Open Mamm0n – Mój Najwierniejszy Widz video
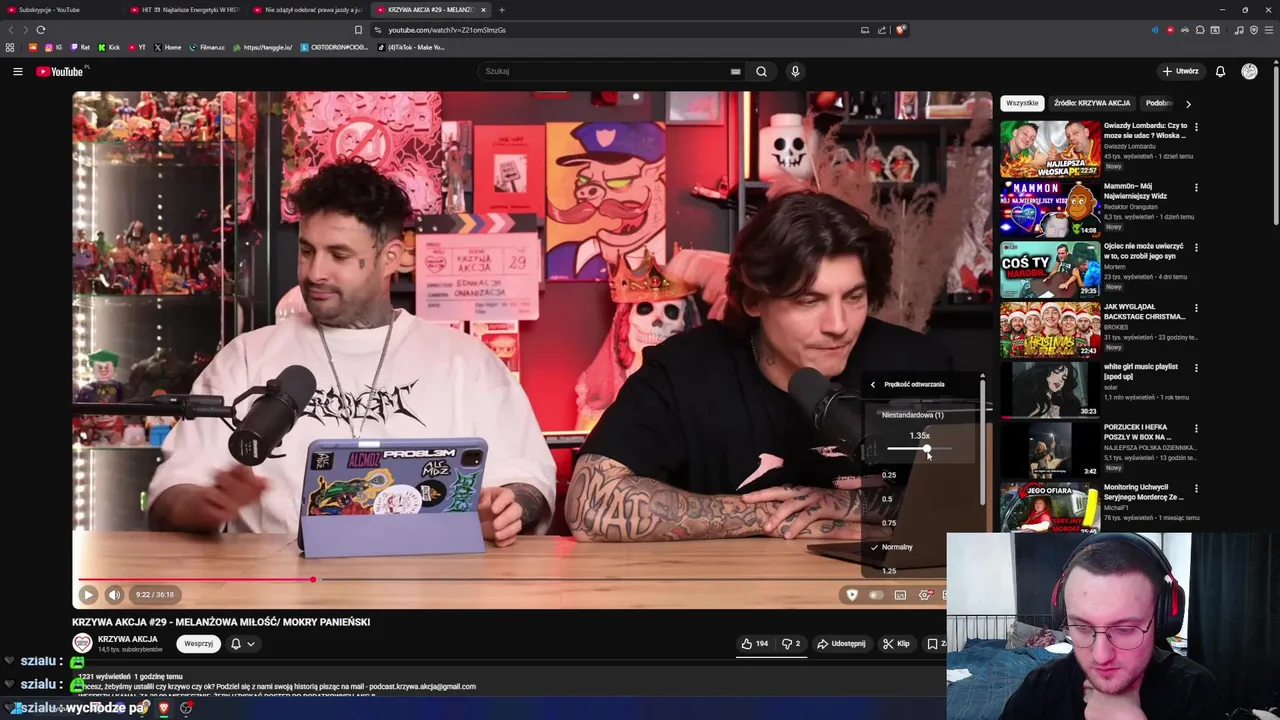1280x720 pixels. pos(1050,209)
